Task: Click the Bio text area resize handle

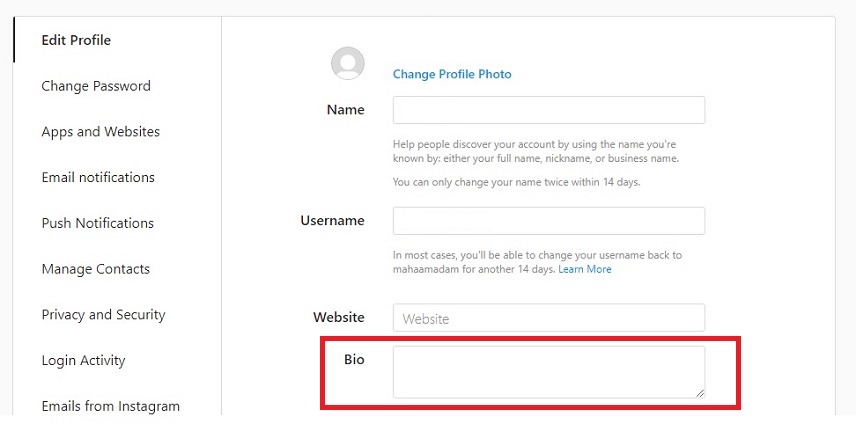Action: tap(700, 393)
